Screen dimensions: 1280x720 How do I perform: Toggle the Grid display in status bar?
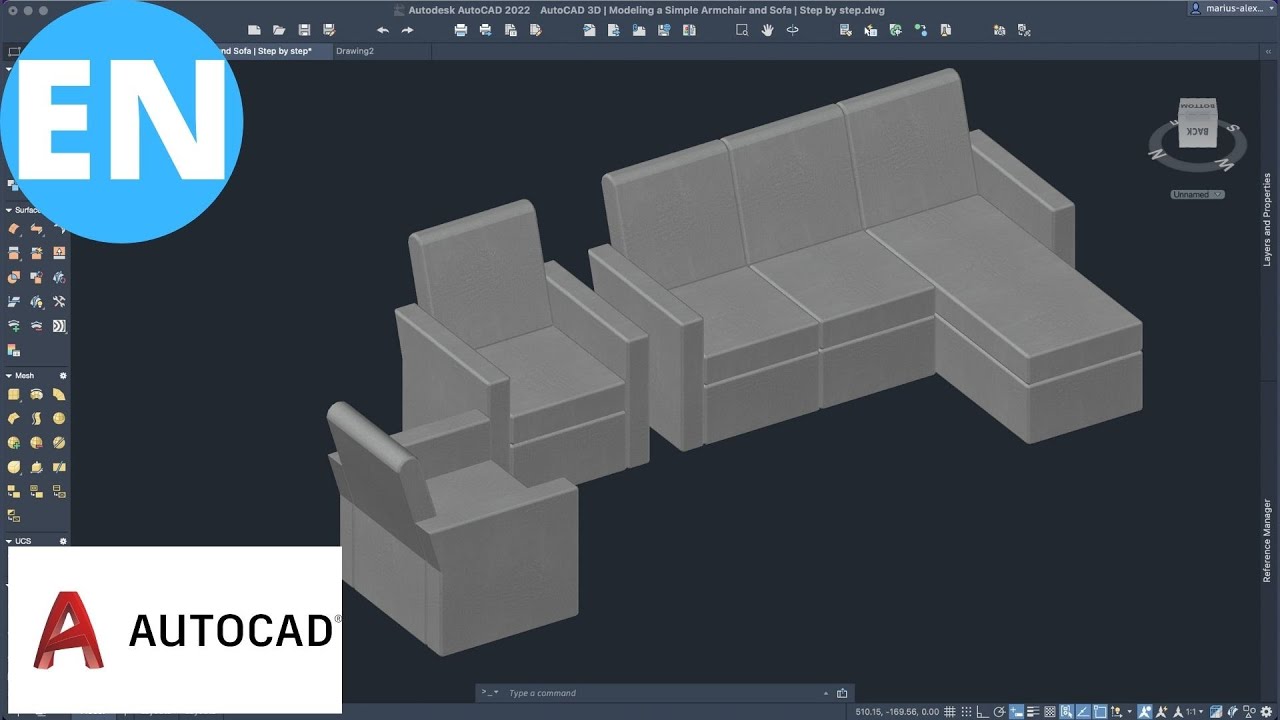point(949,711)
